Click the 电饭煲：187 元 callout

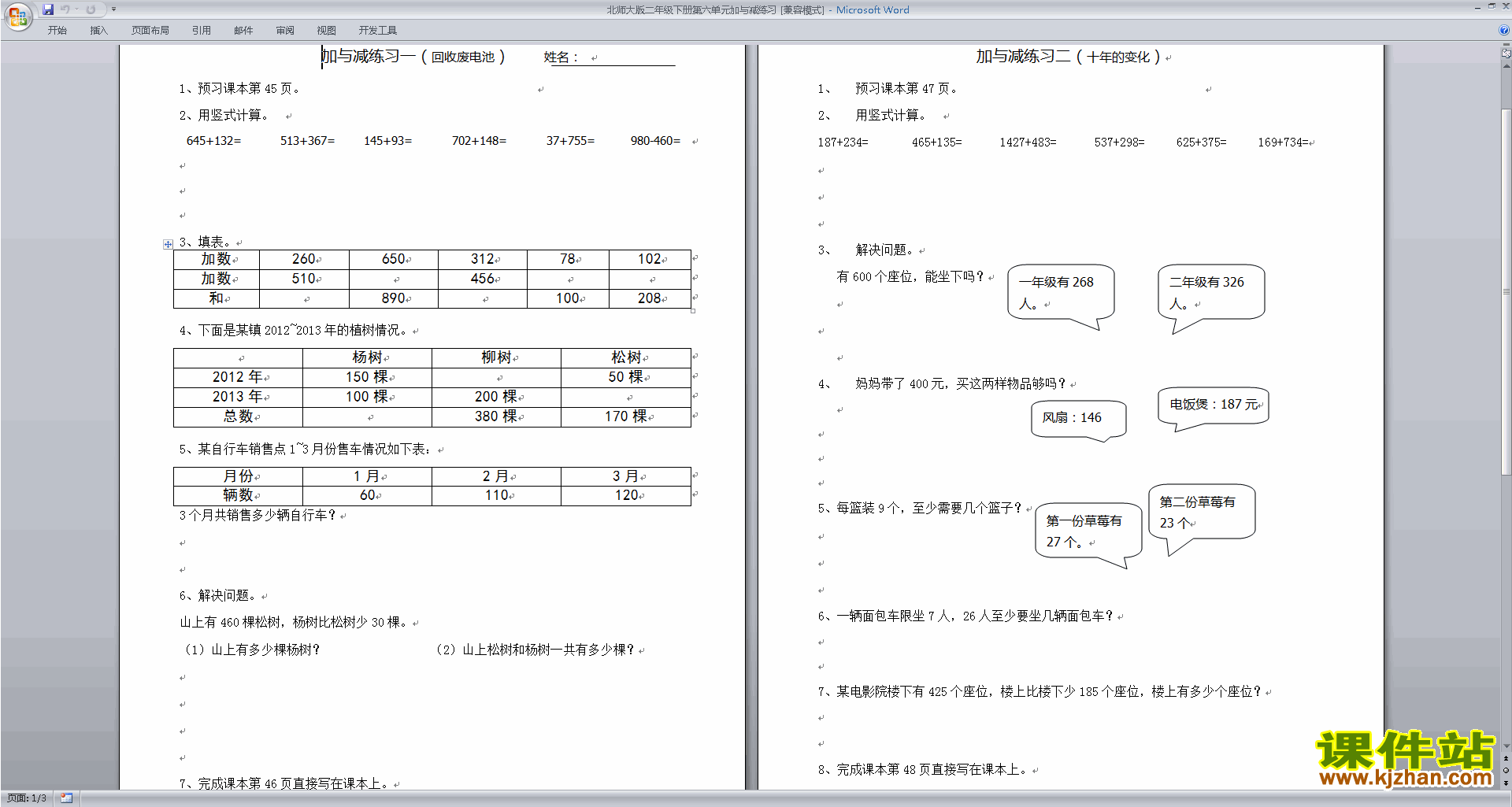pyautogui.click(x=1213, y=405)
